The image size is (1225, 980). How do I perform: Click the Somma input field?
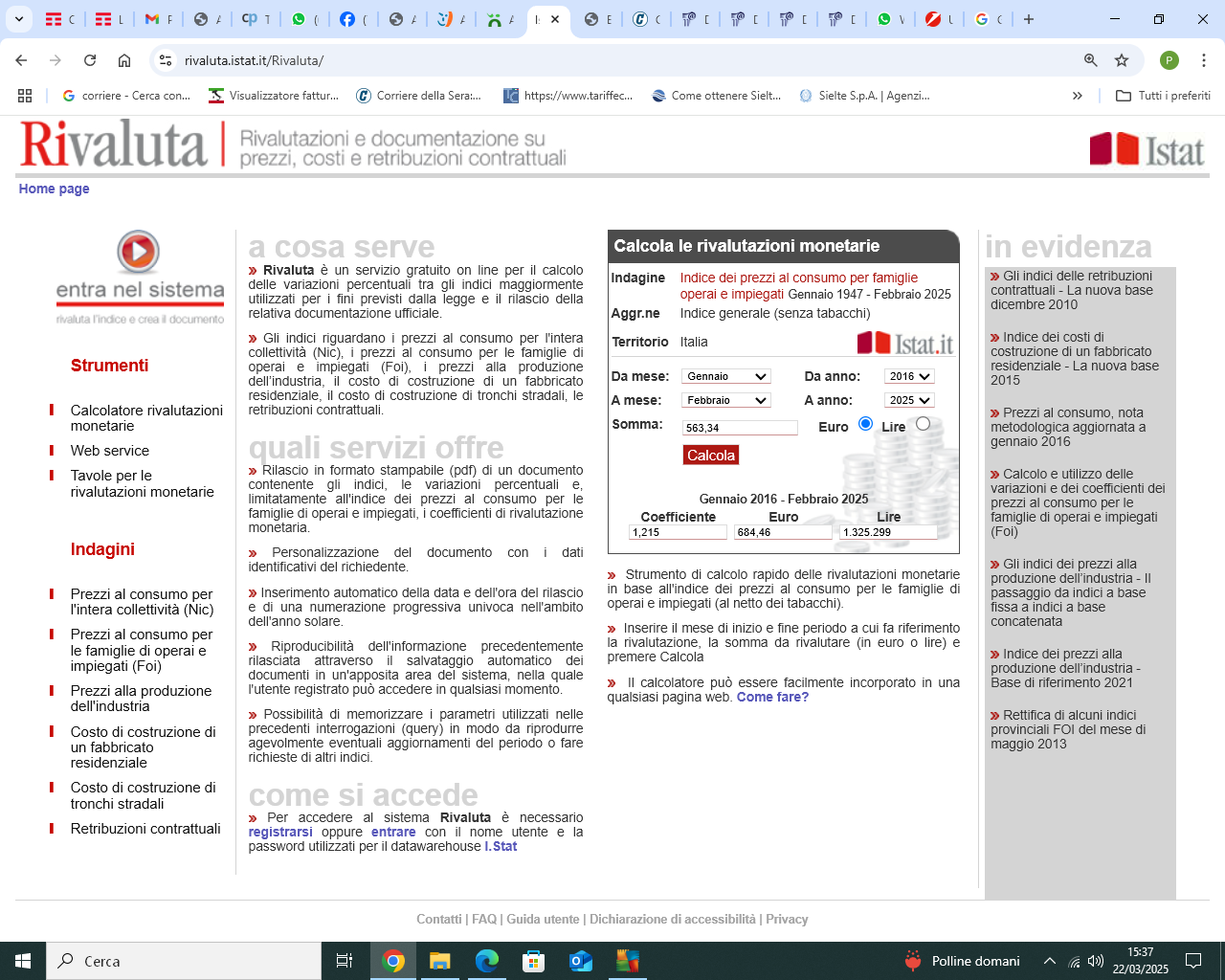pyautogui.click(x=740, y=428)
